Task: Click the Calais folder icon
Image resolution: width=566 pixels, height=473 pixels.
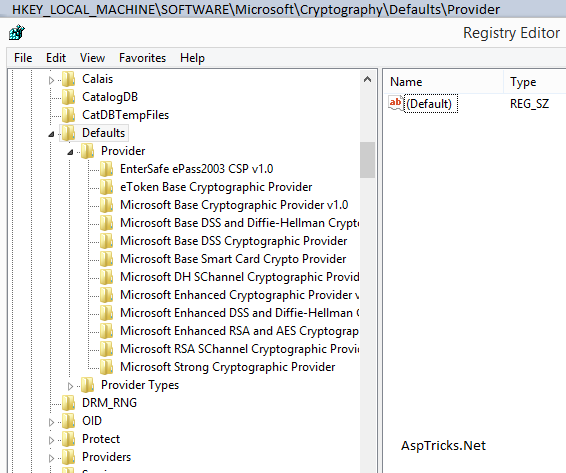Action: click(68, 79)
